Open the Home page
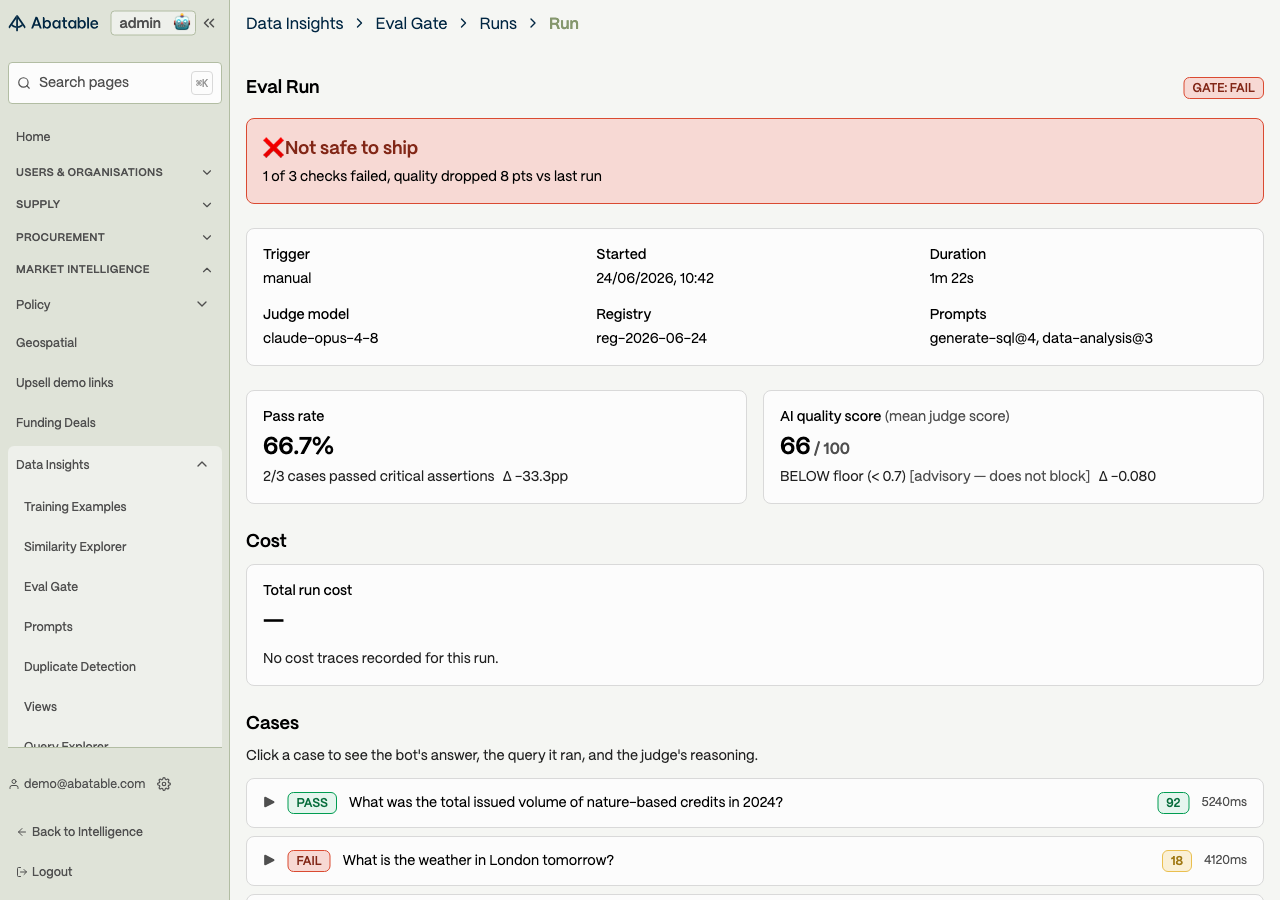Viewport: 1280px width, 900px height. pyautogui.click(x=33, y=137)
